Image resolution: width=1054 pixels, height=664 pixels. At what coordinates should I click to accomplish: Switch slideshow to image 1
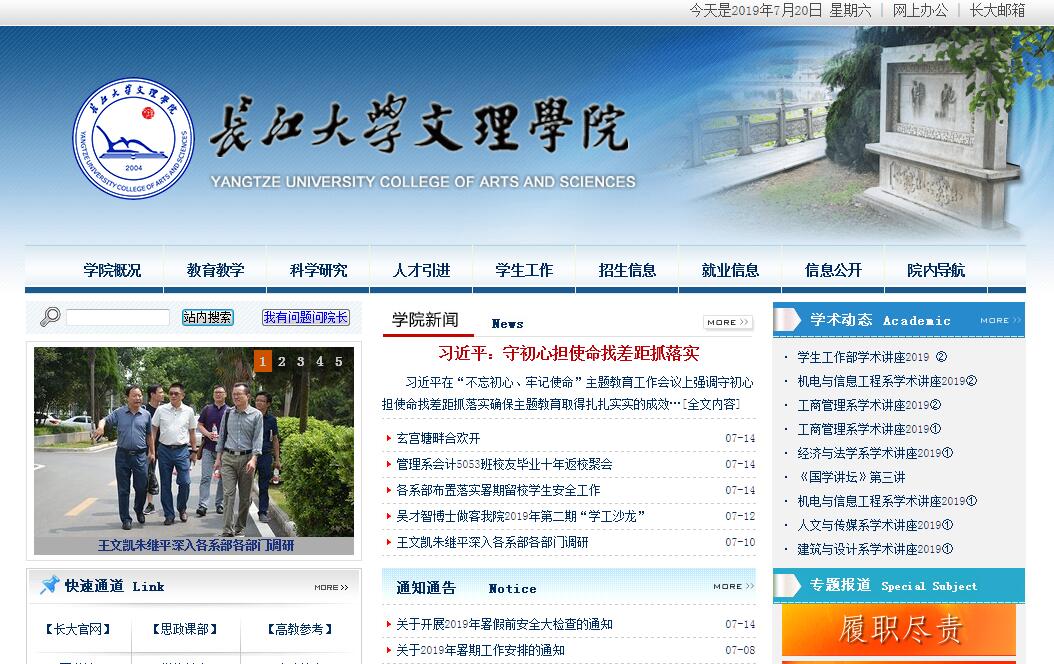click(263, 362)
